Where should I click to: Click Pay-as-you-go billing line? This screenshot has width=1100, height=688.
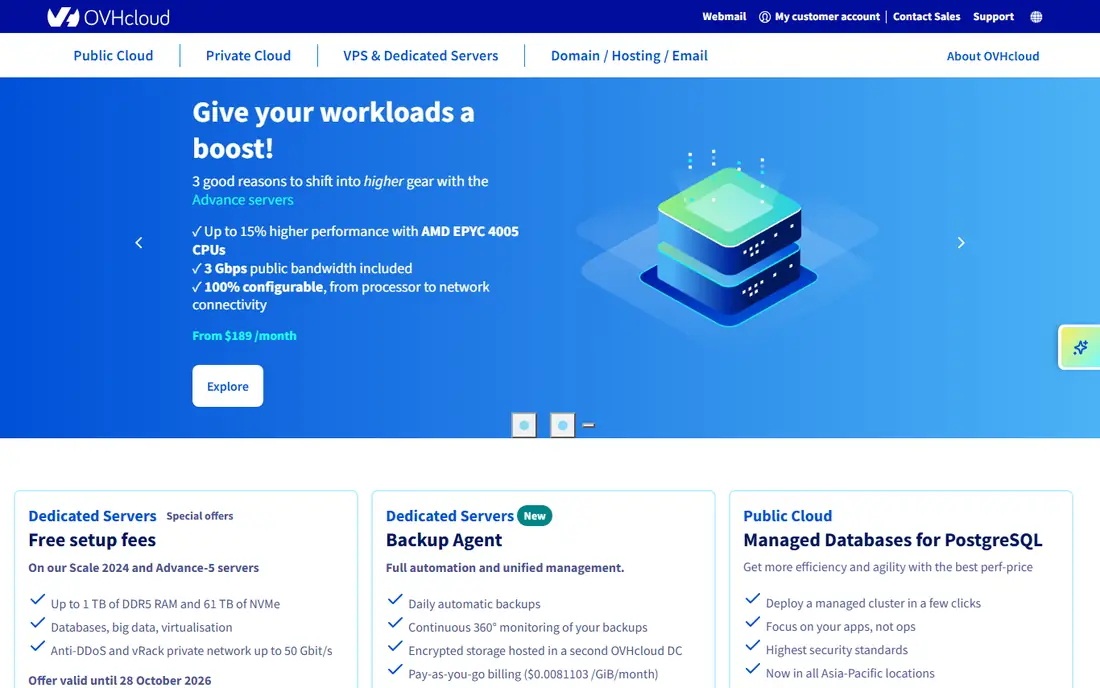pos(533,674)
